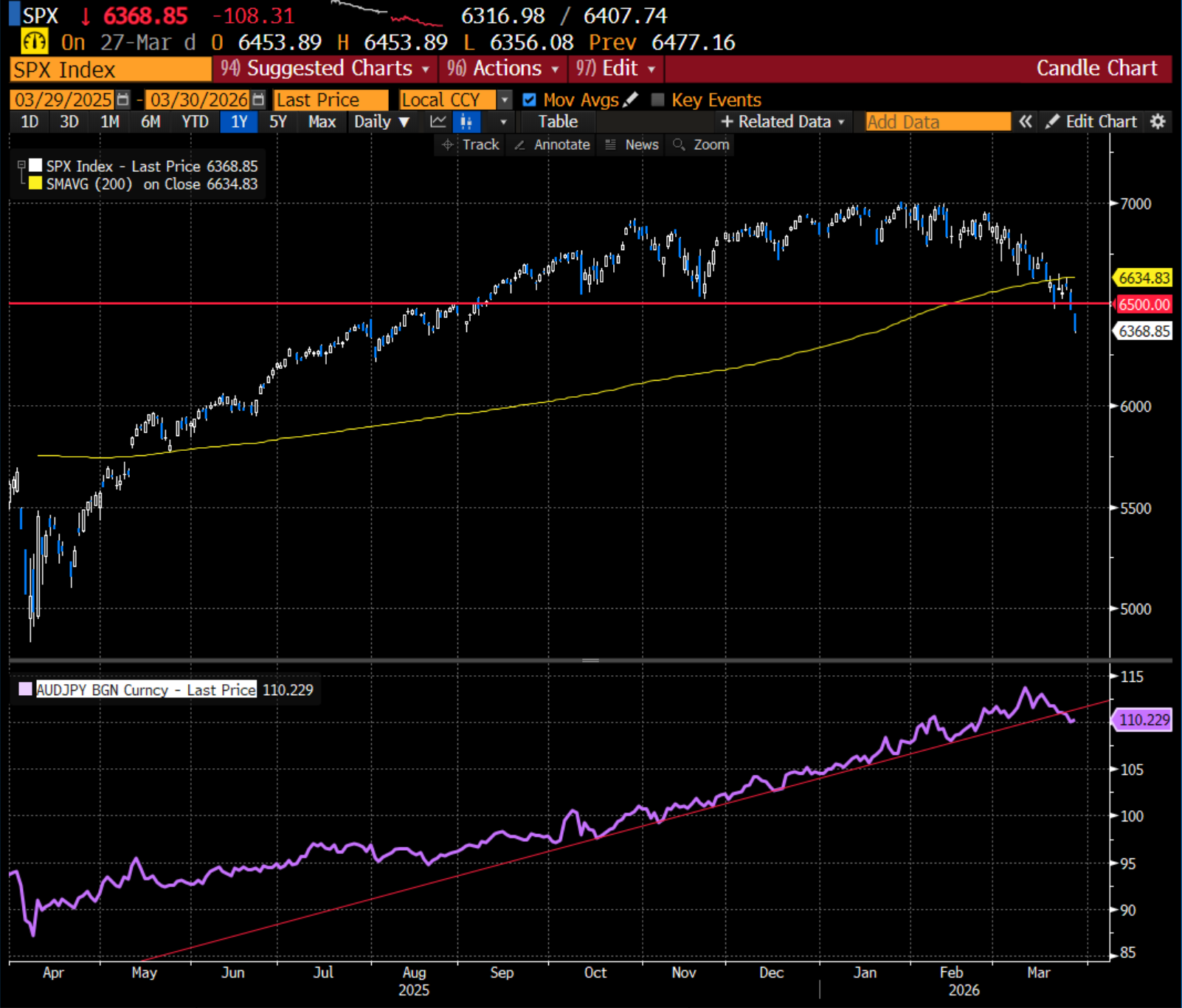Click start date field 03/29/2025

tap(63, 100)
